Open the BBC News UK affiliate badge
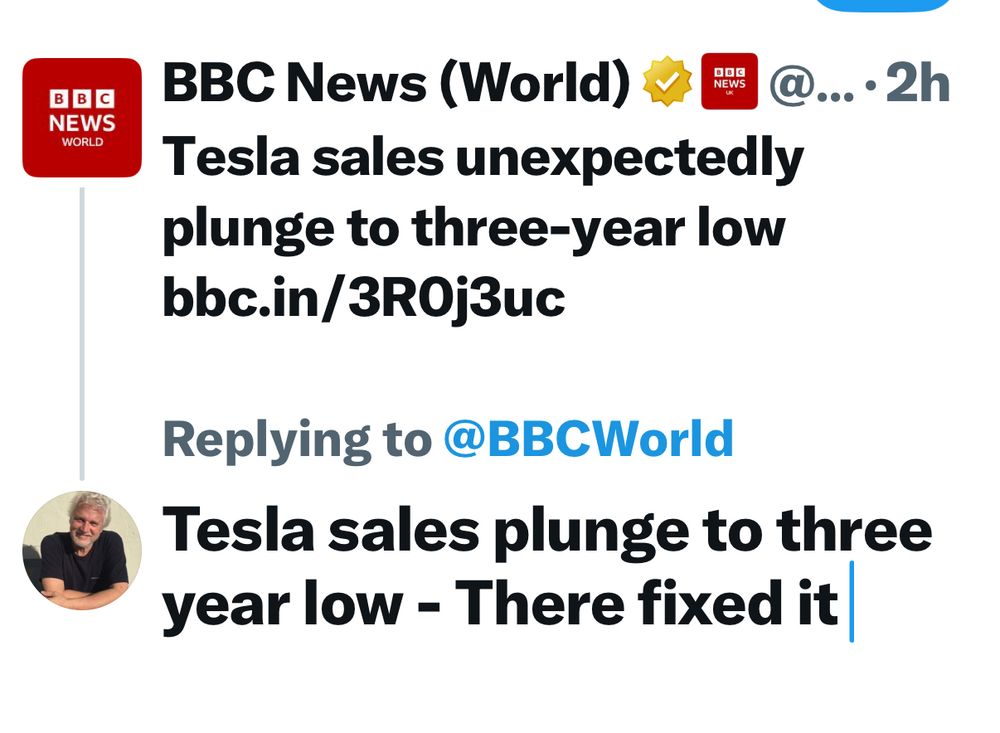The height and width of the screenshot is (733, 1000). pos(729,82)
